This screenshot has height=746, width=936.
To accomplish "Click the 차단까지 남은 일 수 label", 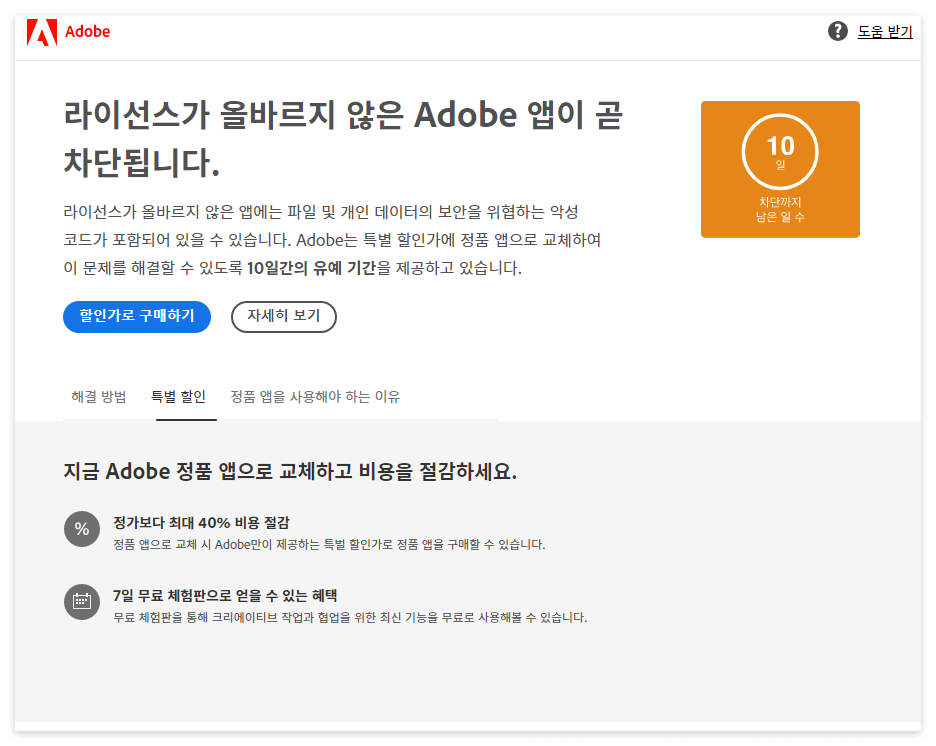I will coord(780,209).
